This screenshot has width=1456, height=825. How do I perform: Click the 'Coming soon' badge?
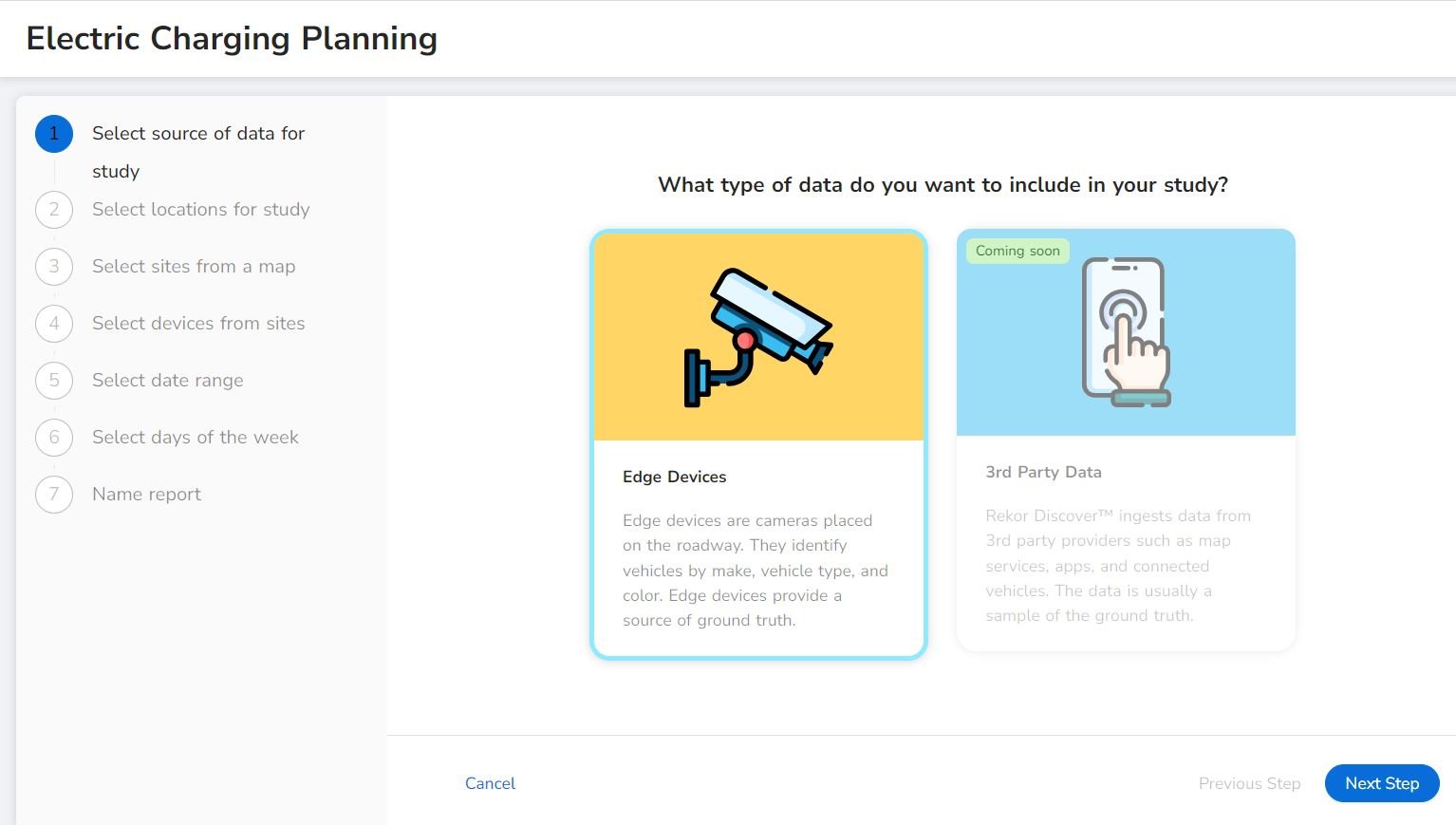click(1017, 251)
